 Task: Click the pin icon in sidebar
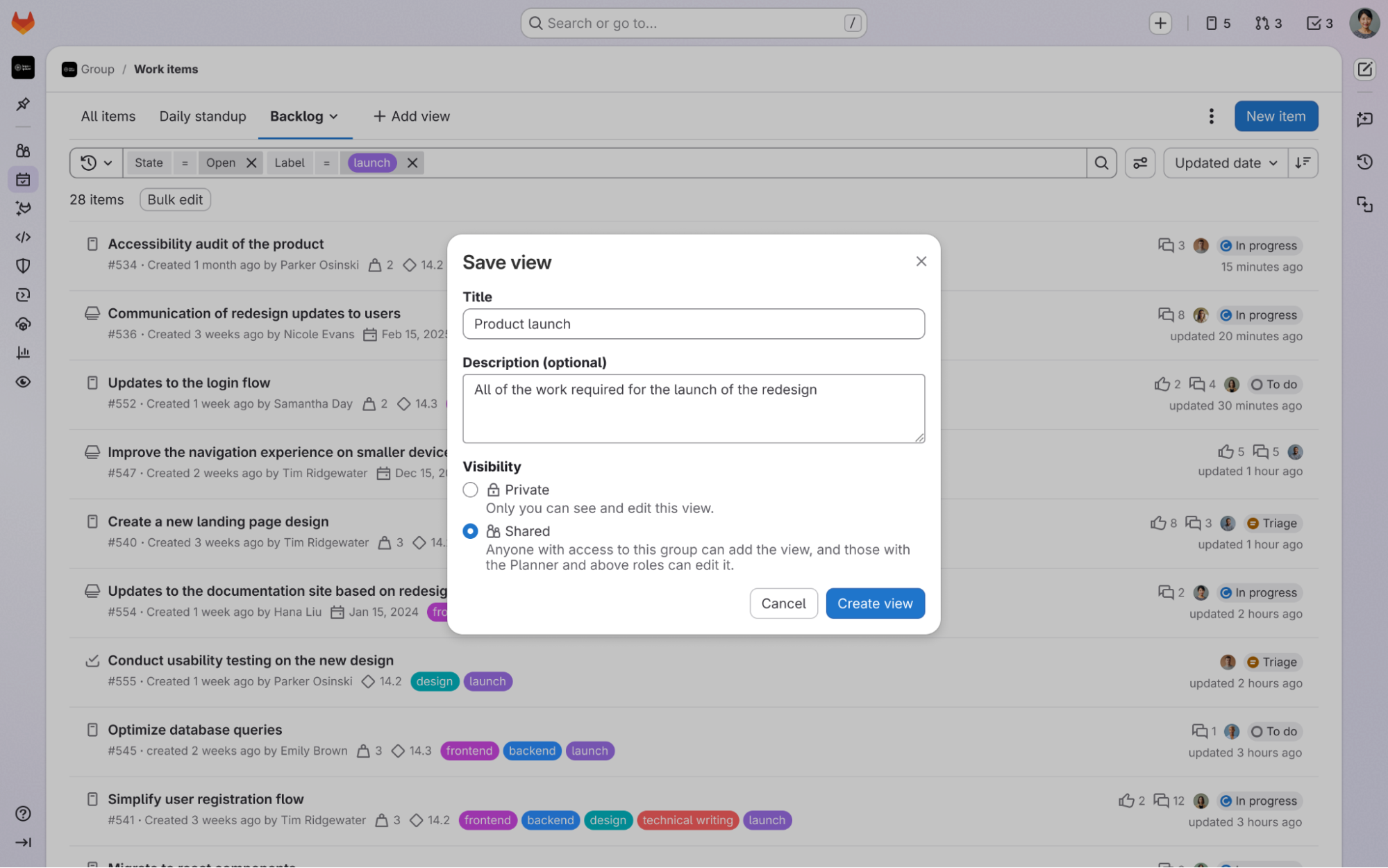23,104
